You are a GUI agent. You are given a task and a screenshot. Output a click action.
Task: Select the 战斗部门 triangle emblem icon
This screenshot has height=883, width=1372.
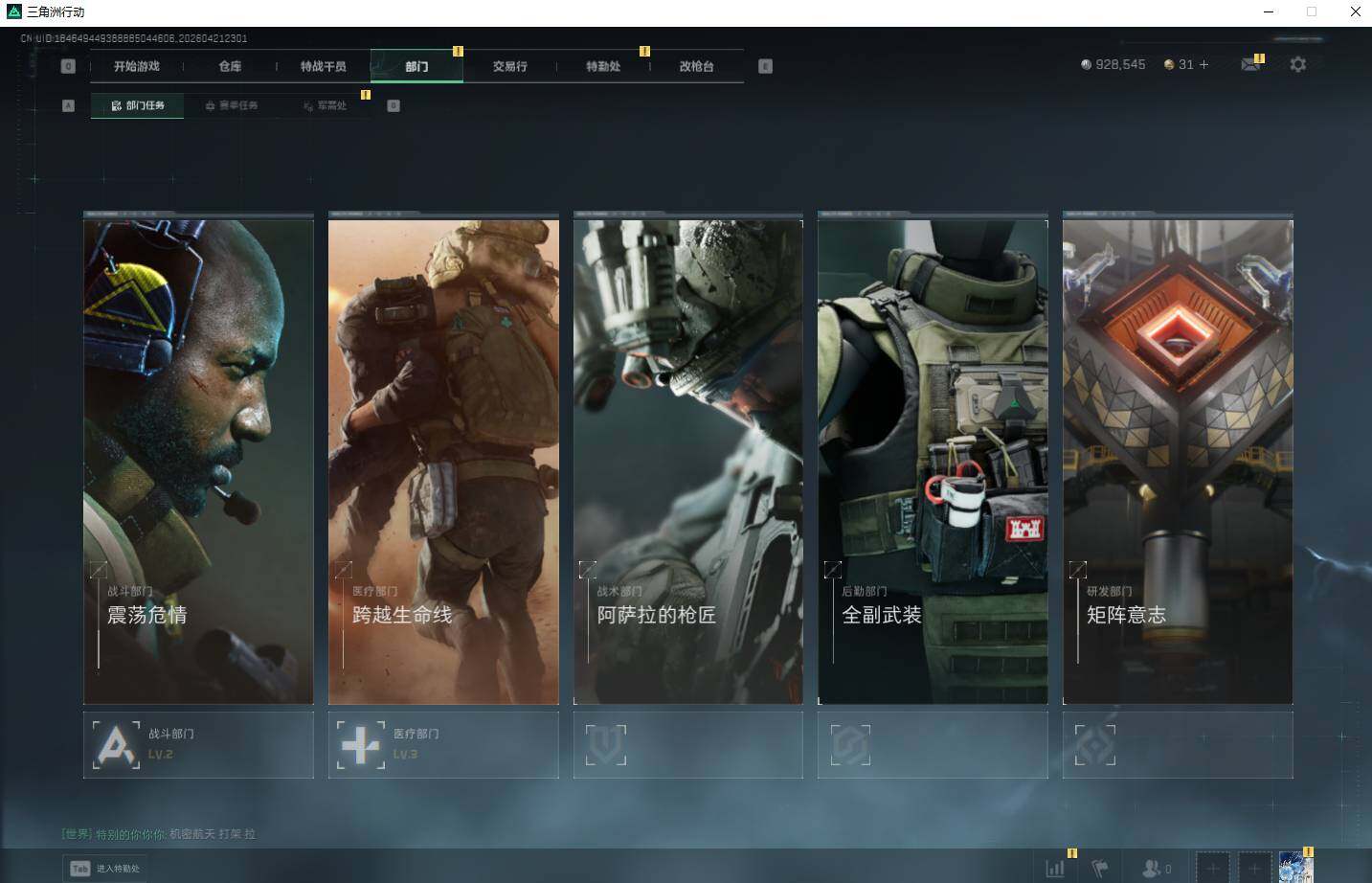click(116, 744)
